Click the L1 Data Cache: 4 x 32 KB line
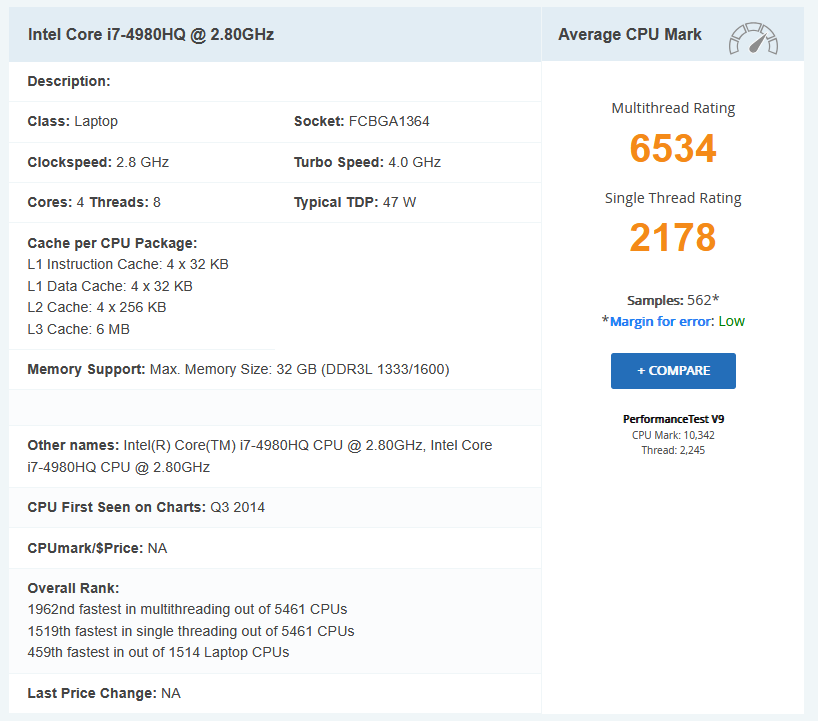This screenshot has height=721, width=818. point(110,286)
